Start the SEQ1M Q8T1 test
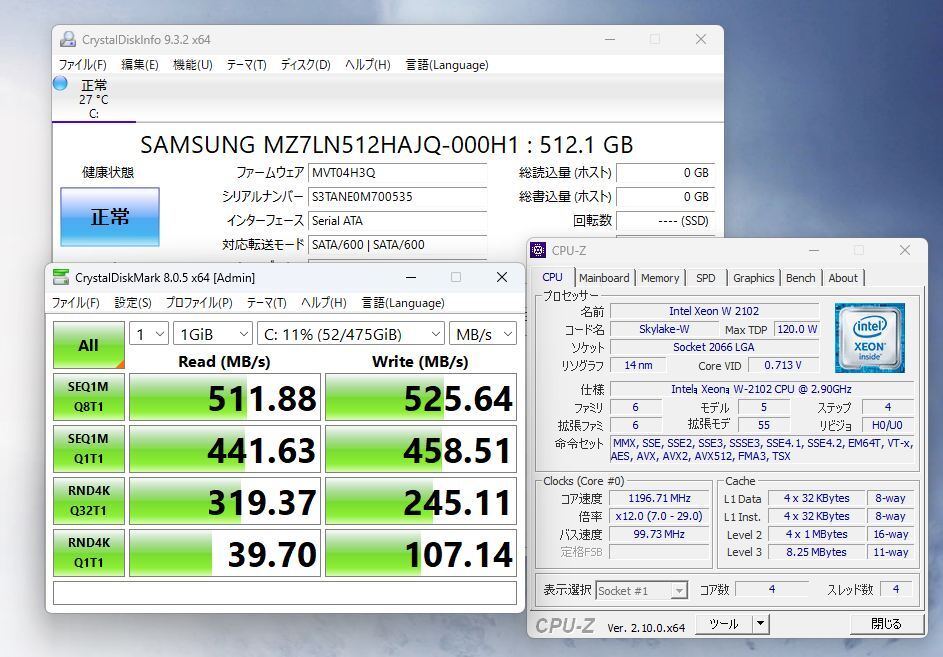Viewport: 943px width, 657px height. pyautogui.click(x=88, y=397)
